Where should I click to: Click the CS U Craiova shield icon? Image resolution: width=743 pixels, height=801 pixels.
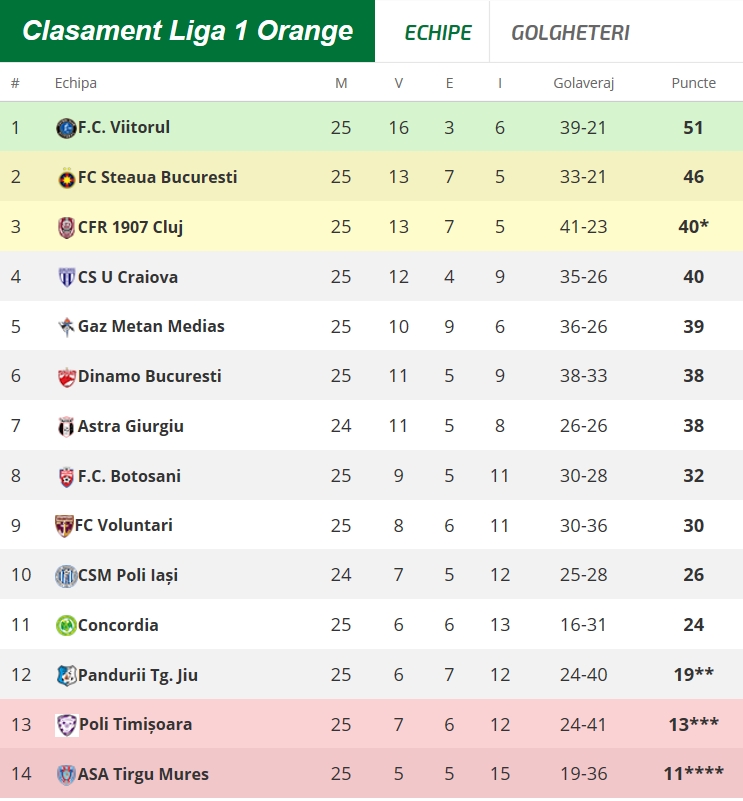coord(66,277)
